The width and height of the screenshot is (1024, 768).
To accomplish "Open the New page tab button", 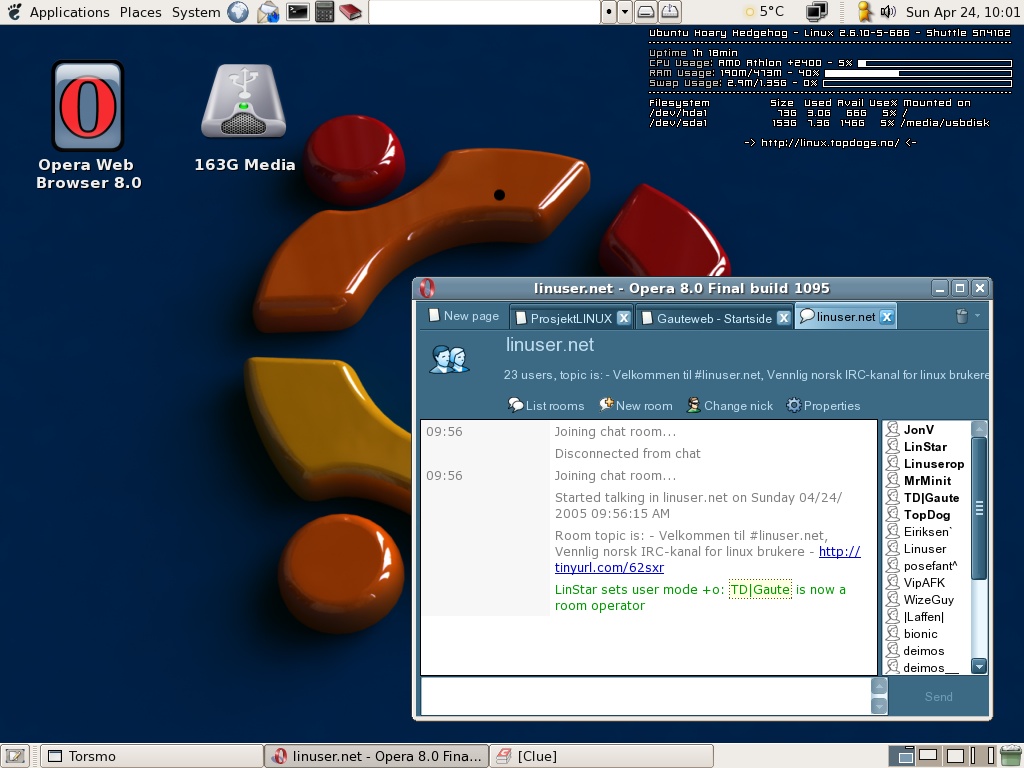I will click(463, 316).
